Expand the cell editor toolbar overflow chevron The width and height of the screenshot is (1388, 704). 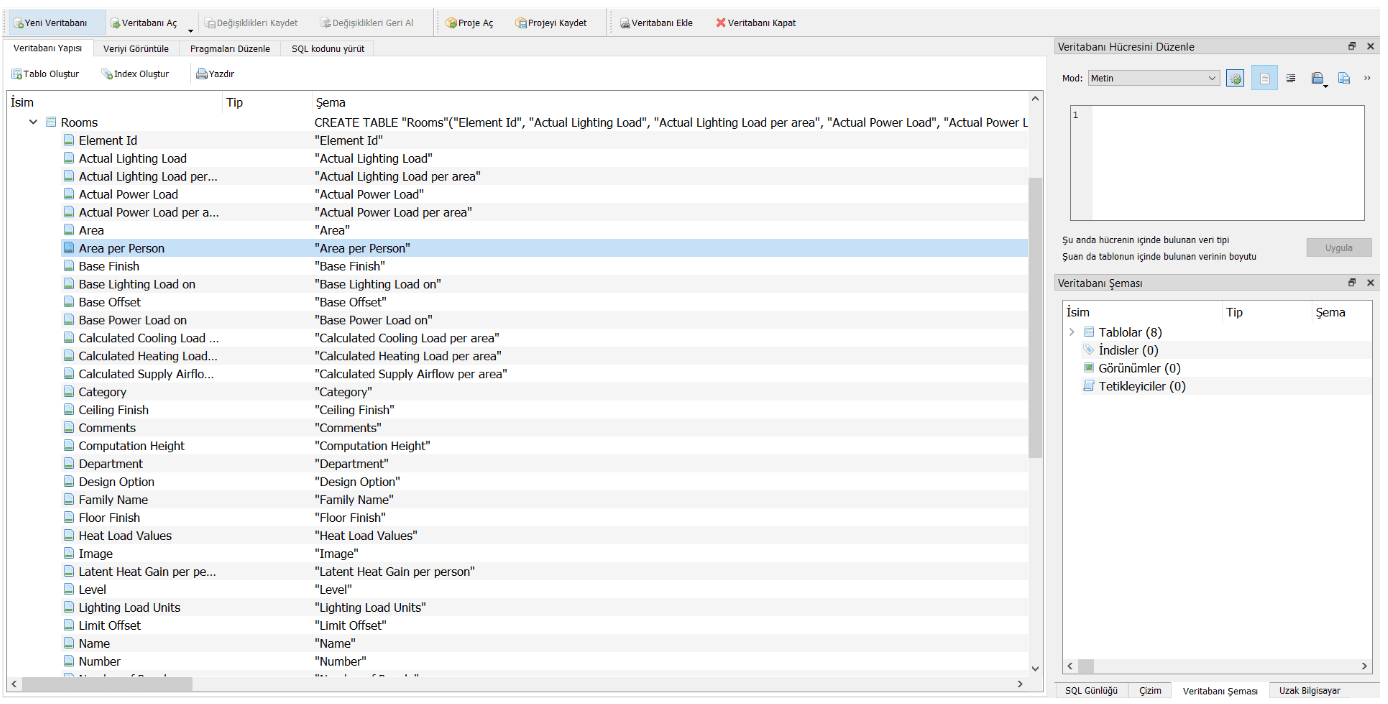[1367, 78]
